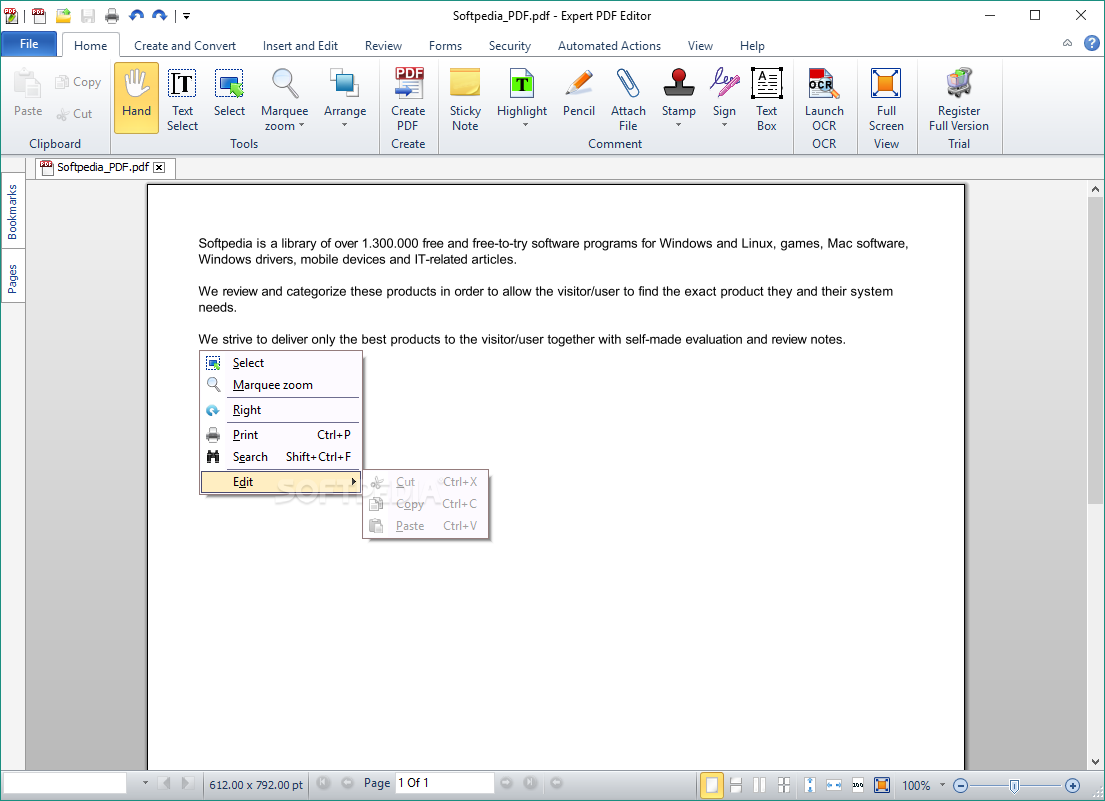Click the printer icon in title bar

(111, 15)
